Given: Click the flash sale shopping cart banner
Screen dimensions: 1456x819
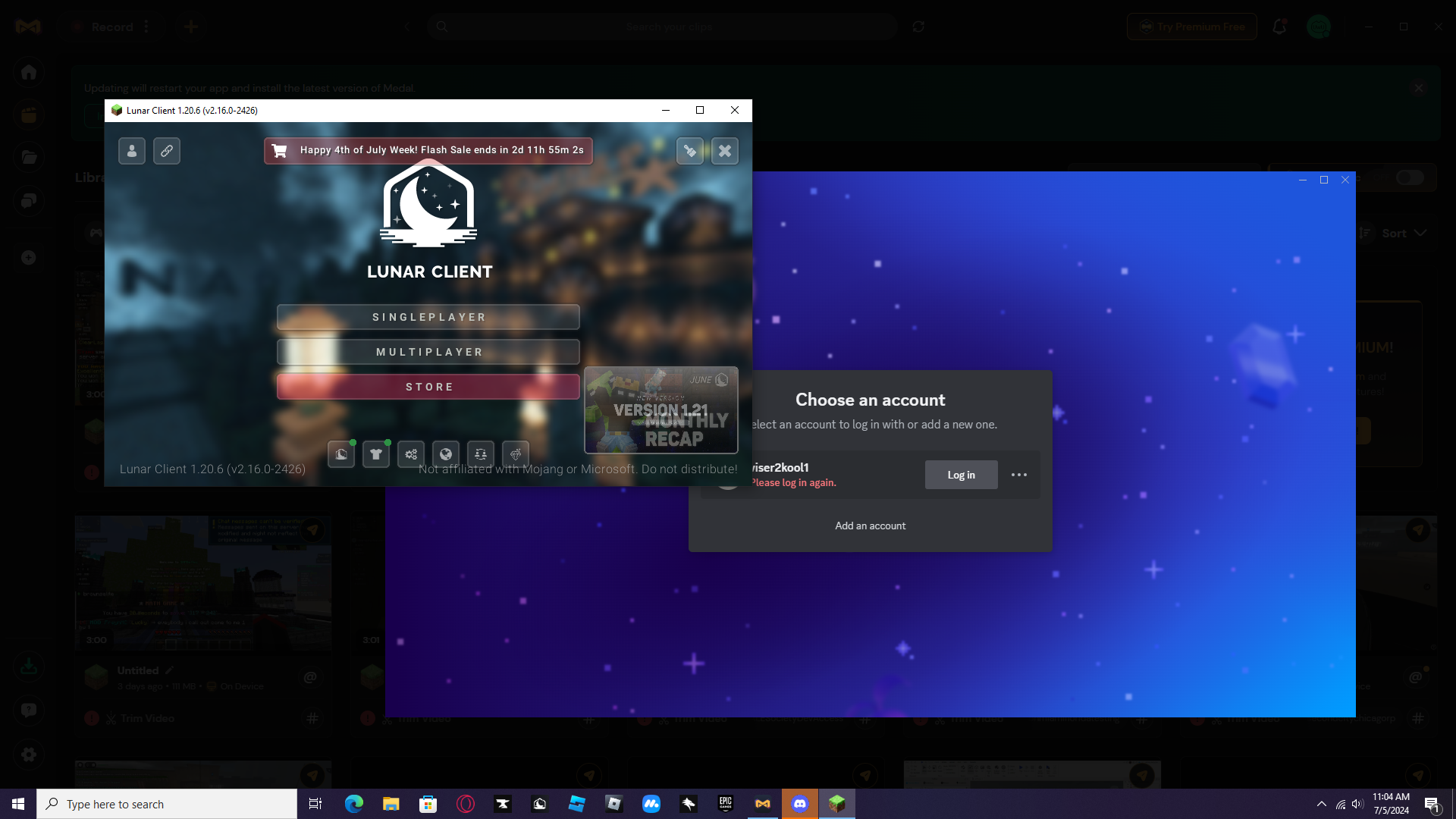Looking at the screenshot, I should point(428,150).
